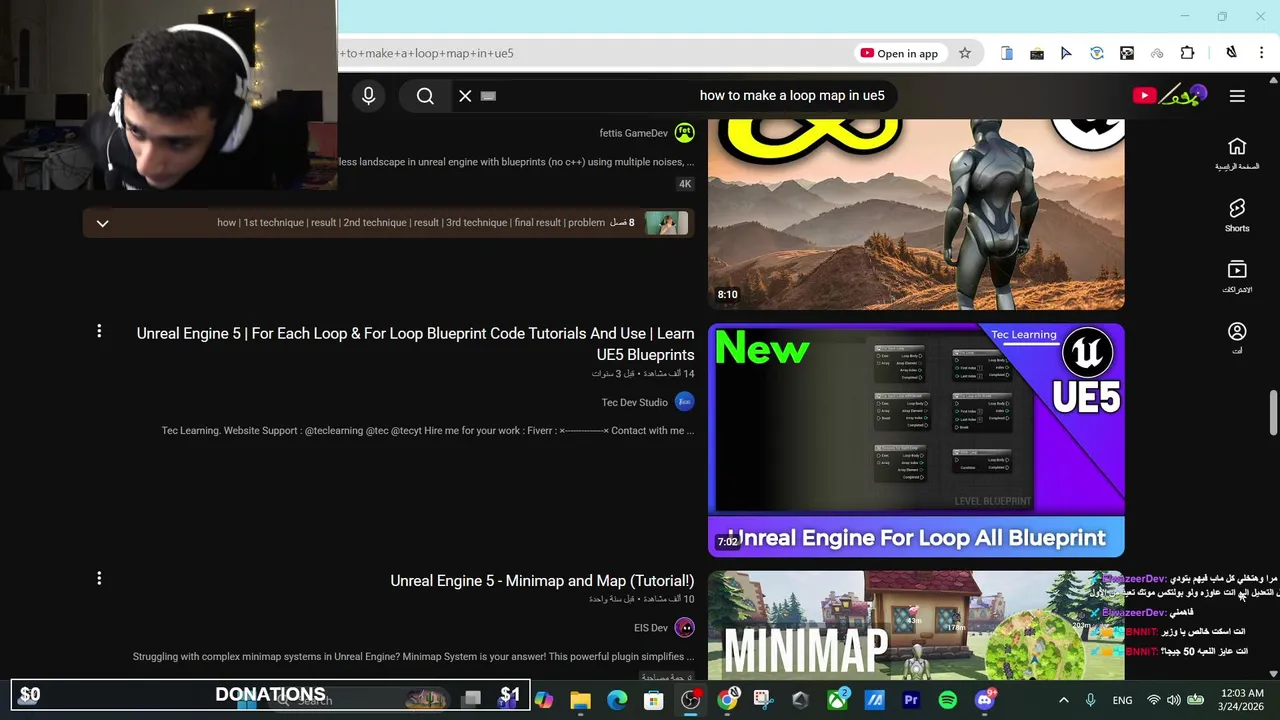Open Copilot from the taskbar

(x=544, y=700)
